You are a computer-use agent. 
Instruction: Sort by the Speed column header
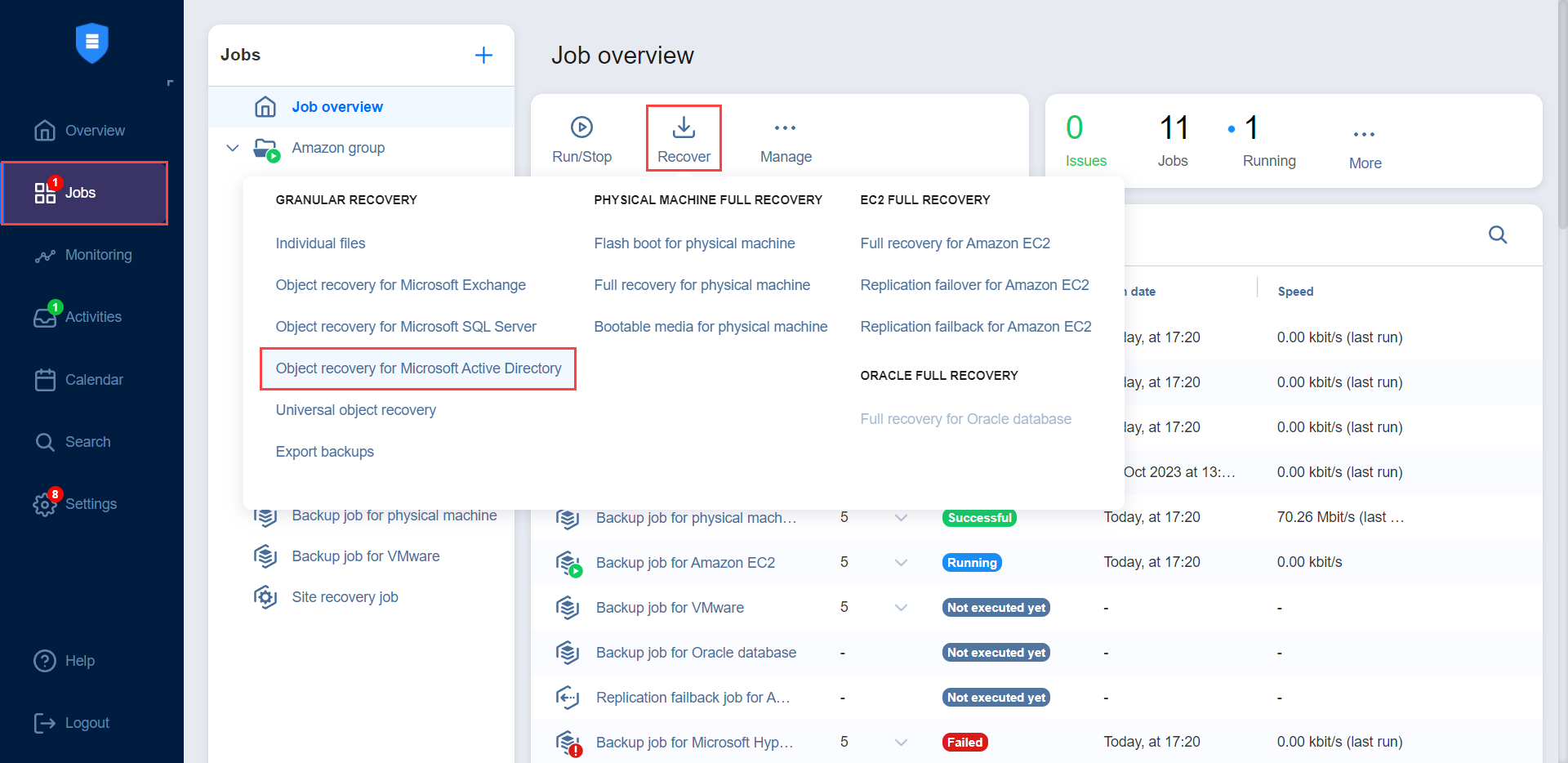(1295, 292)
